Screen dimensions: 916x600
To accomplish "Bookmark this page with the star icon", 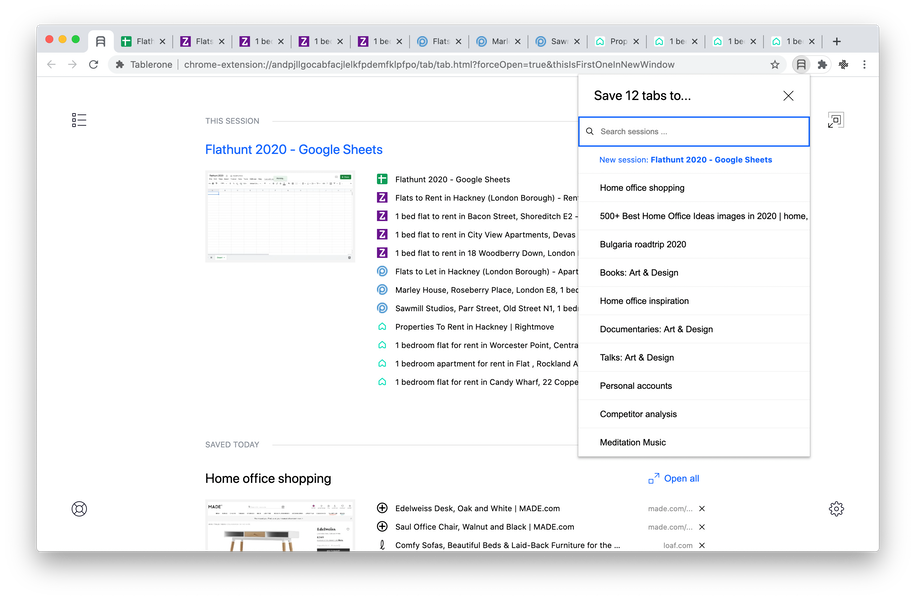I will pyautogui.click(x=775, y=64).
